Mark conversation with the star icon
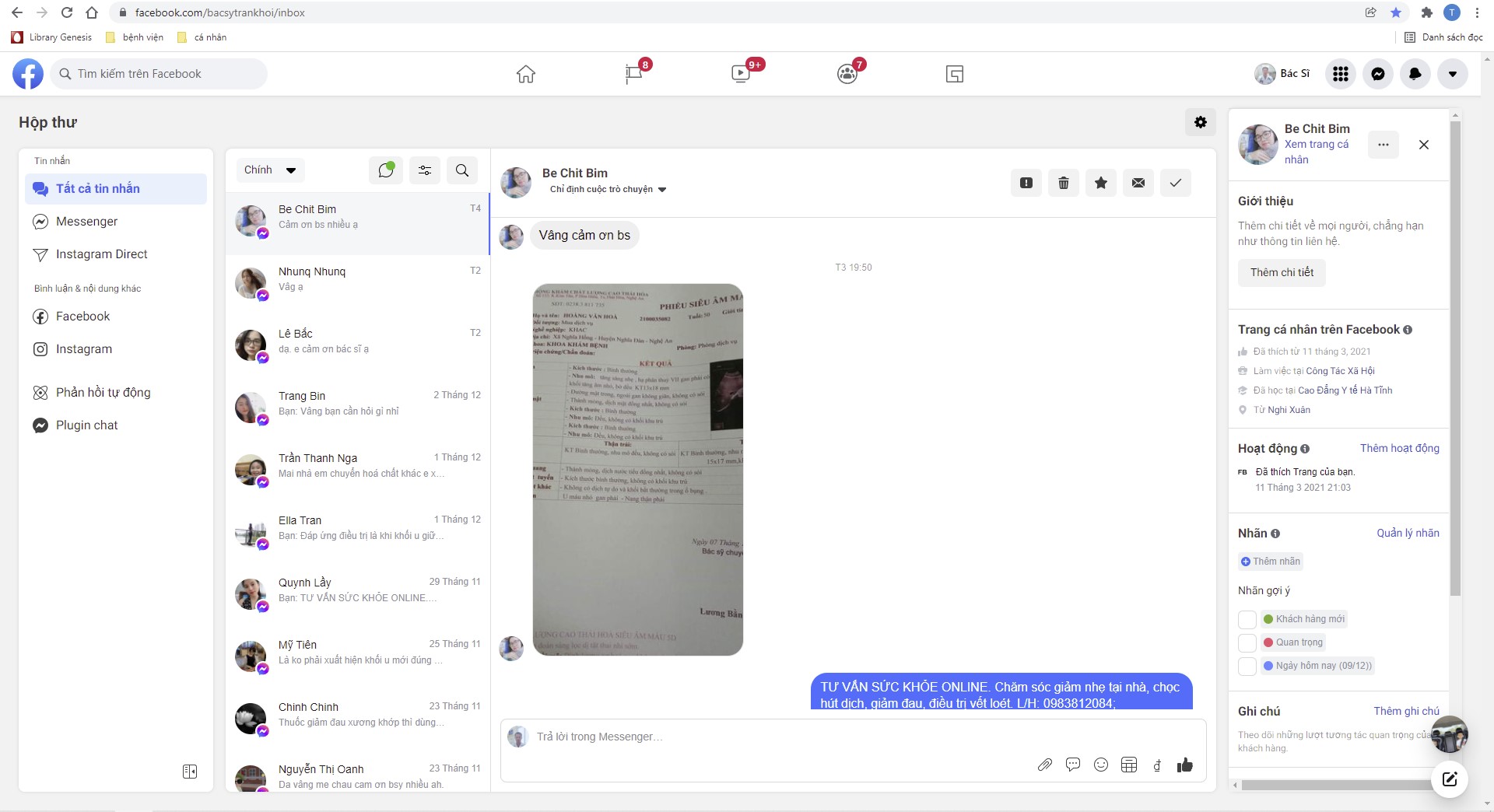This screenshot has width=1494, height=812. coord(1100,183)
